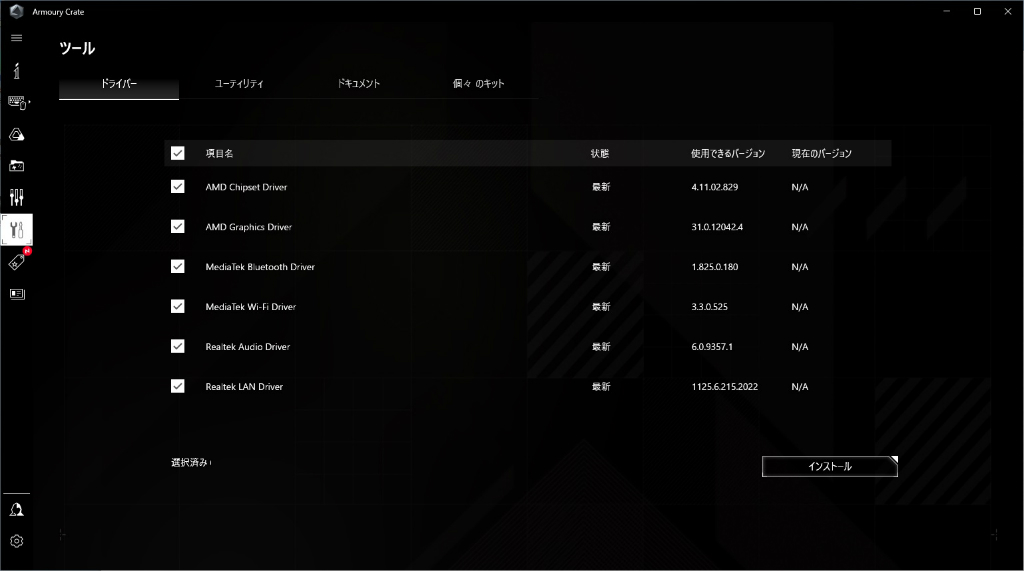Uncheck the Realtek Audio Driver checkbox
The image size is (1024, 571).
178,346
